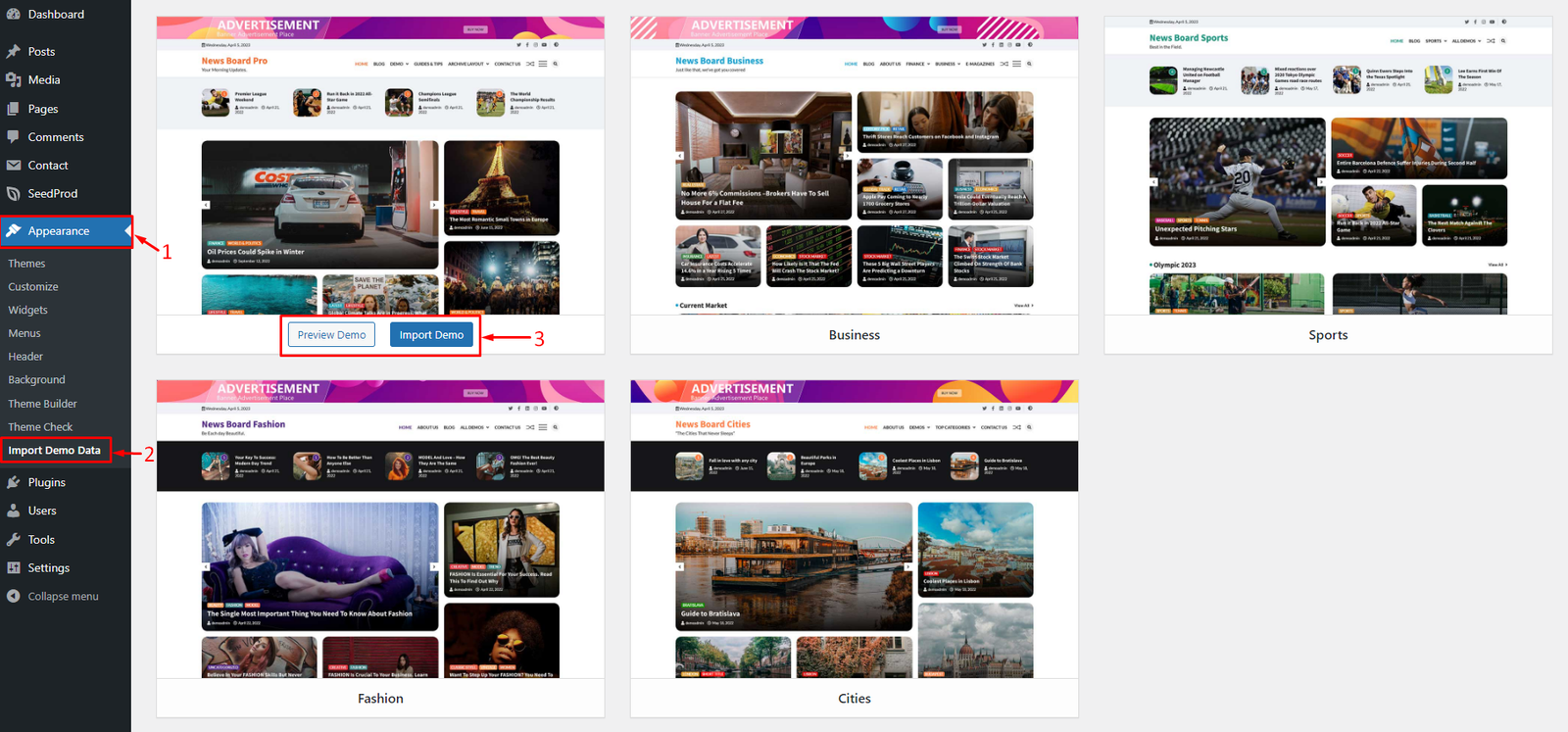Click the Users person icon

[x=13, y=511]
